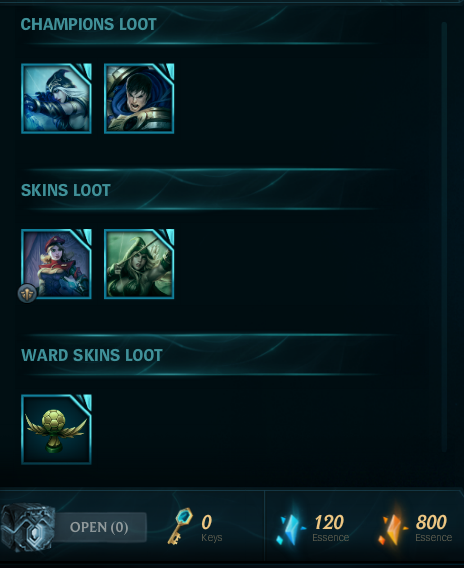Click the winged badge on the beret skin
The height and width of the screenshot is (568, 464).
pyautogui.click(x=27, y=293)
